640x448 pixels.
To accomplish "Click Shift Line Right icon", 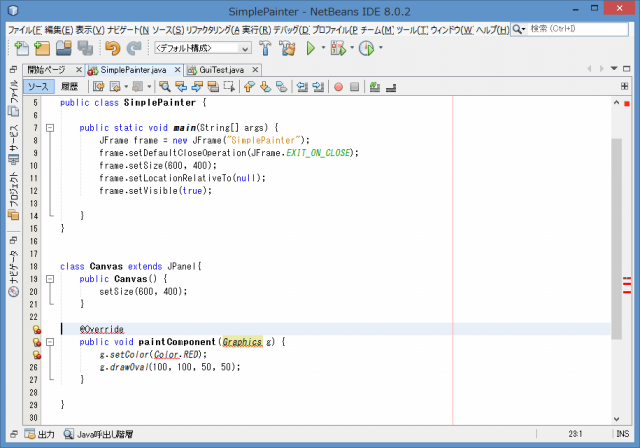I will (318, 86).
